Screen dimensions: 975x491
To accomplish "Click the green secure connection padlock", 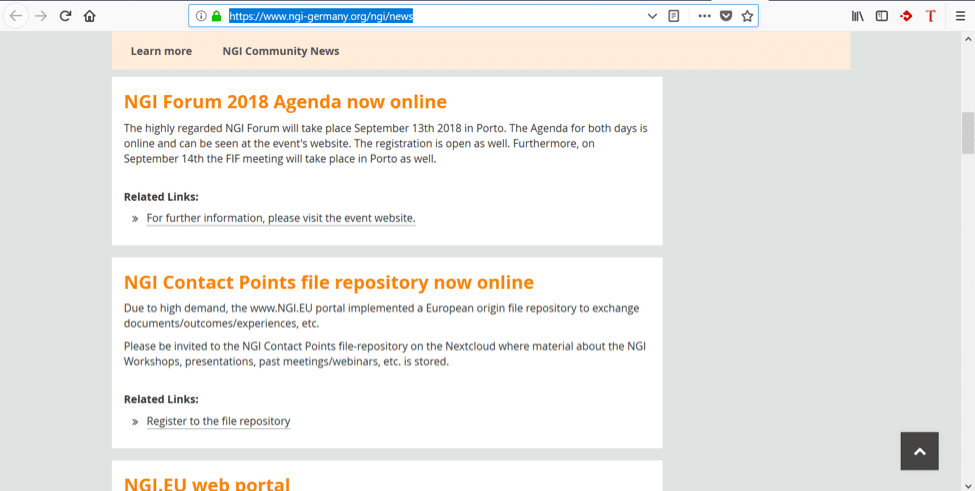I will pos(216,16).
